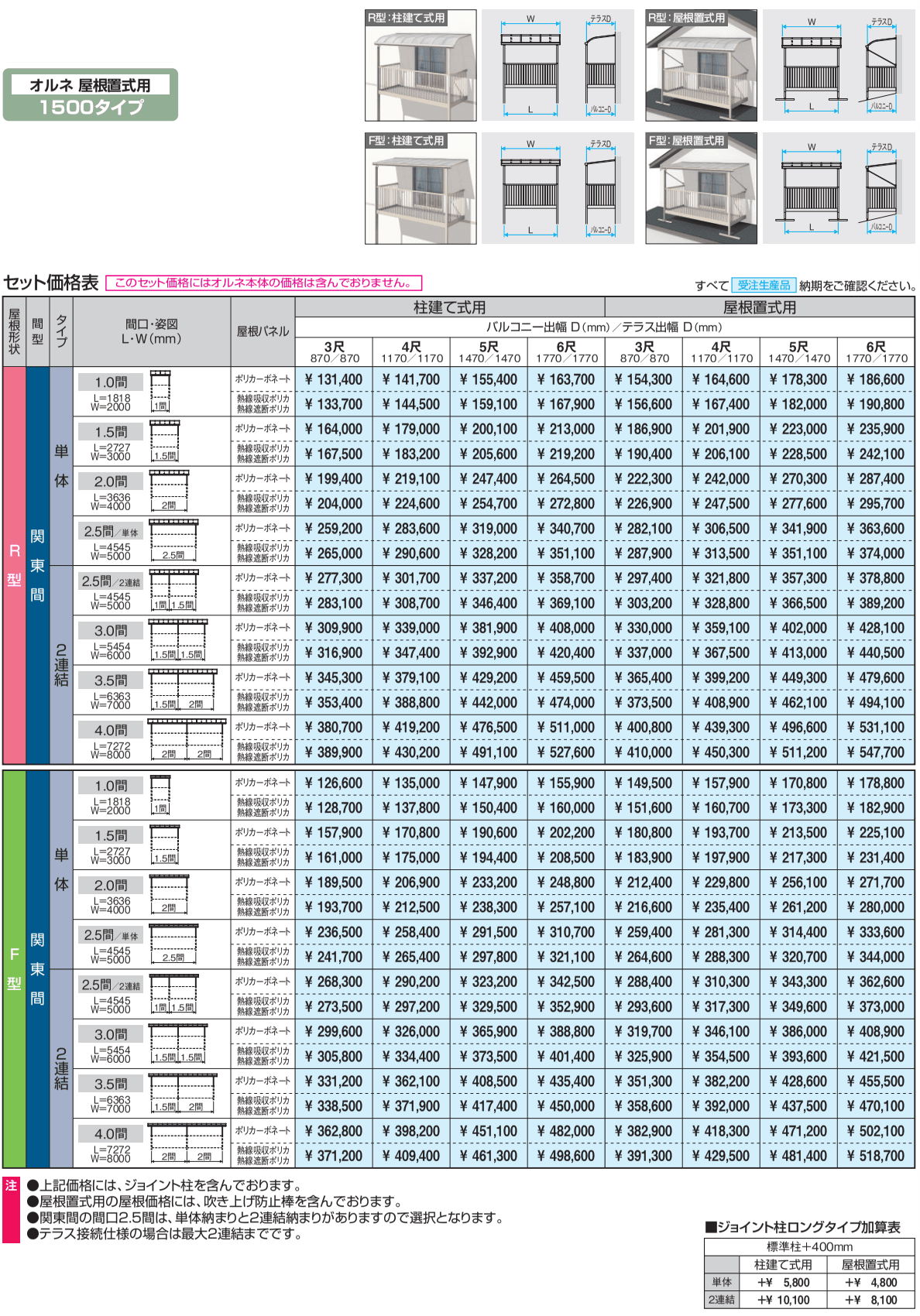The width and height of the screenshot is (920, 1316).
Task: Select price cell ¥ 271,700
Action: click(876, 882)
